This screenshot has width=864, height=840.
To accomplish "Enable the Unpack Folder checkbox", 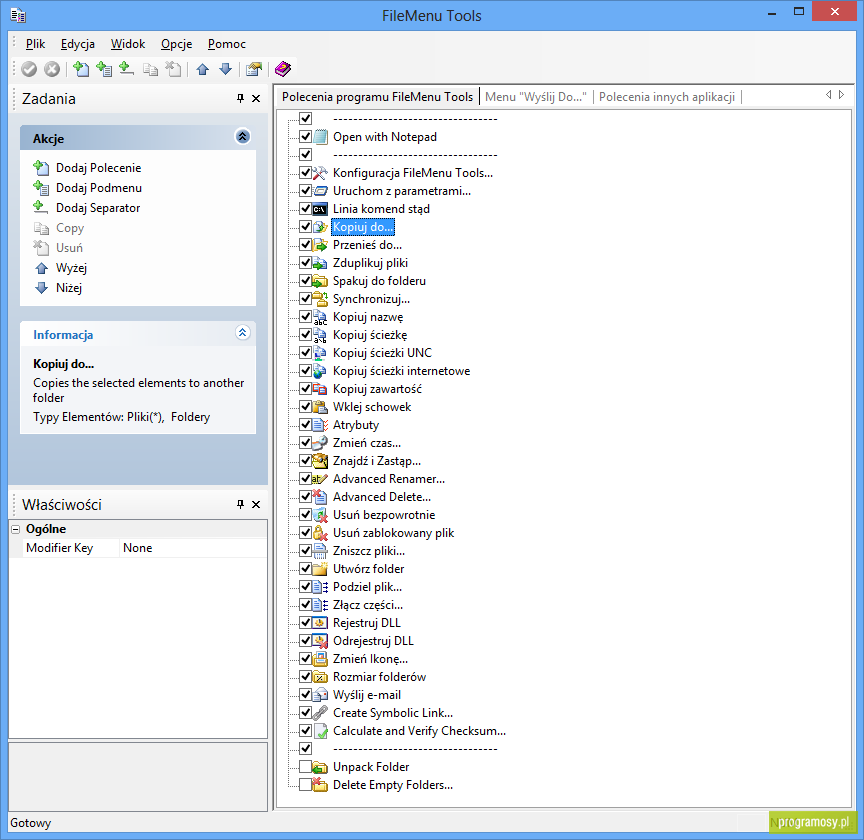I will [x=305, y=767].
